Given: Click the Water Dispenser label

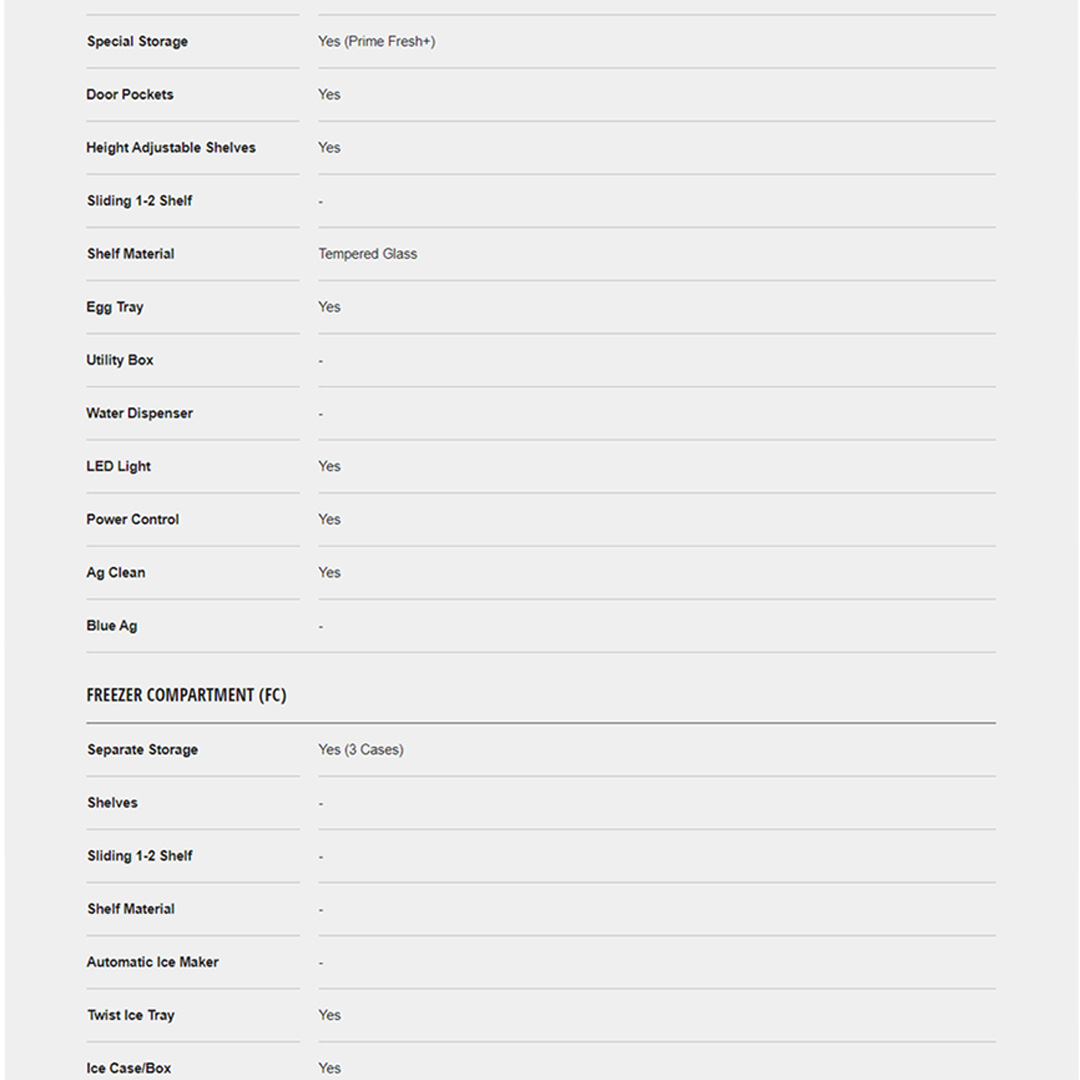Looking at the screenshot, I should point(139,413).
